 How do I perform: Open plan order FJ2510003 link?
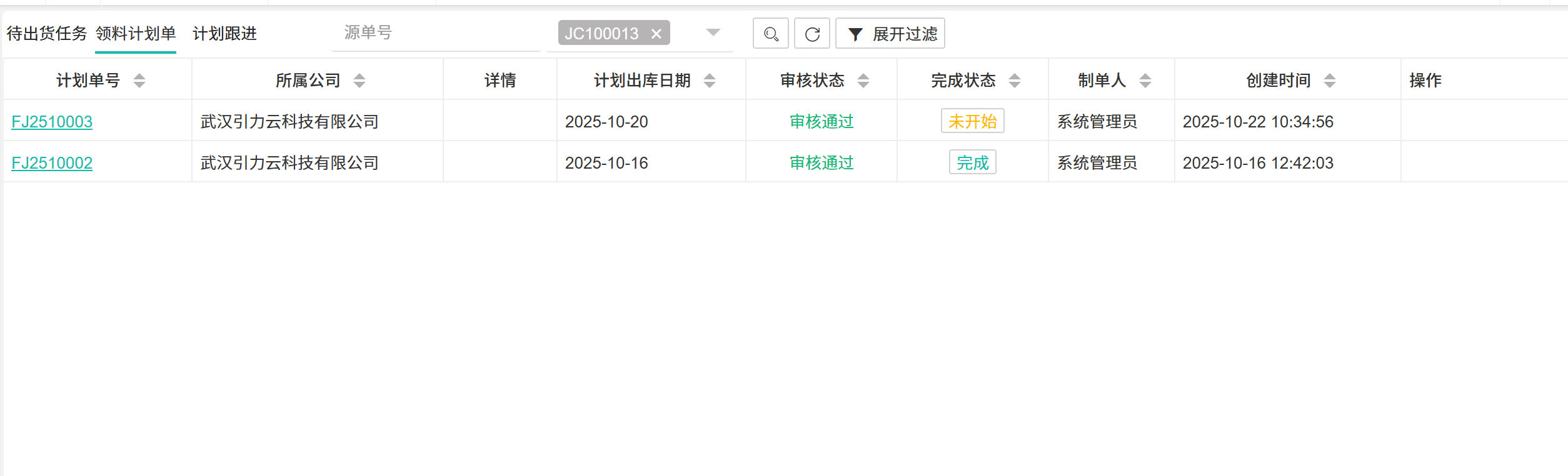(x=52, y=122)
